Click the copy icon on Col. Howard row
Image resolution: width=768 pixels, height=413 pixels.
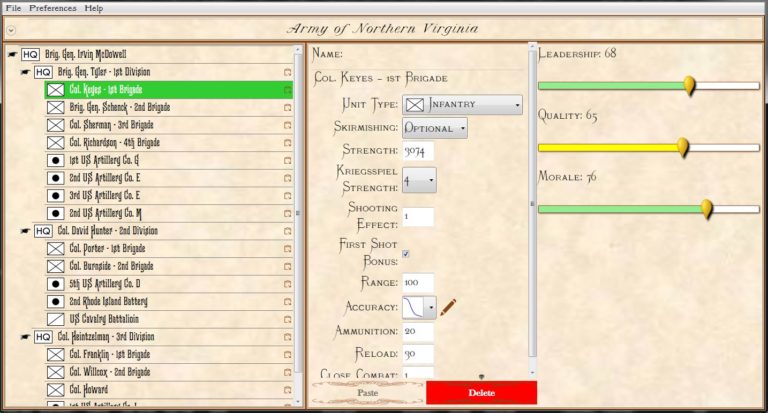pyautogui.click(x=288, y=389)
